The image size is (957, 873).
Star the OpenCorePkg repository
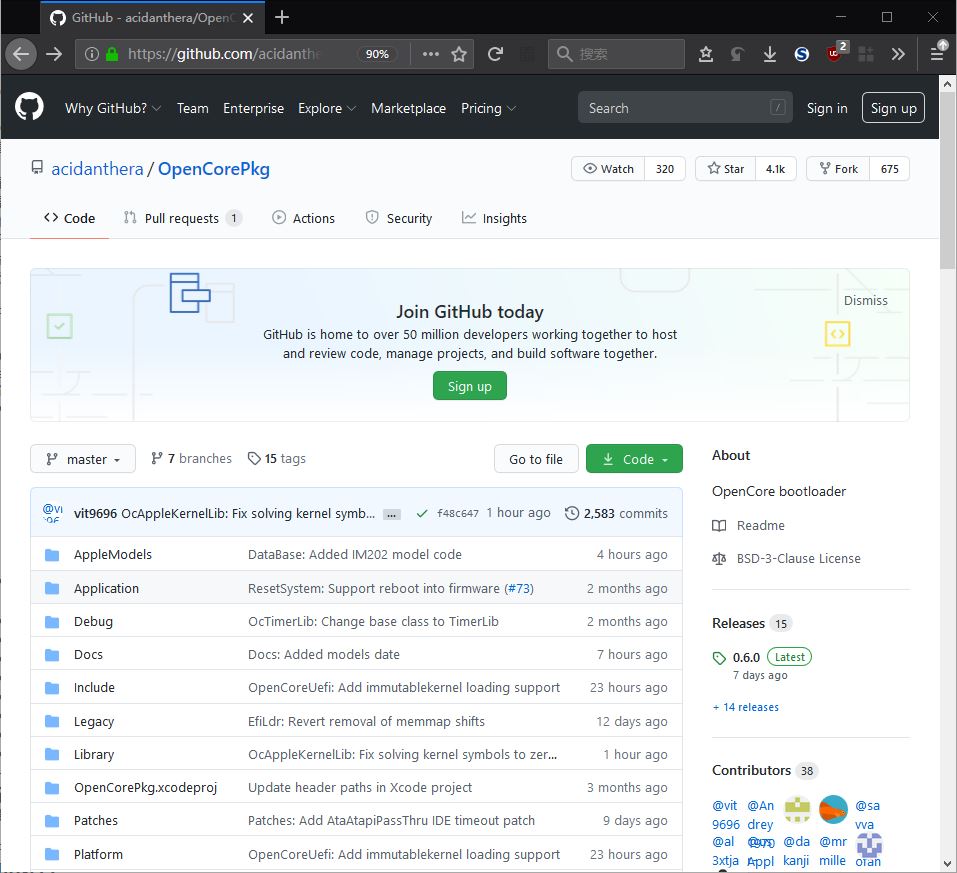[726, 169]
